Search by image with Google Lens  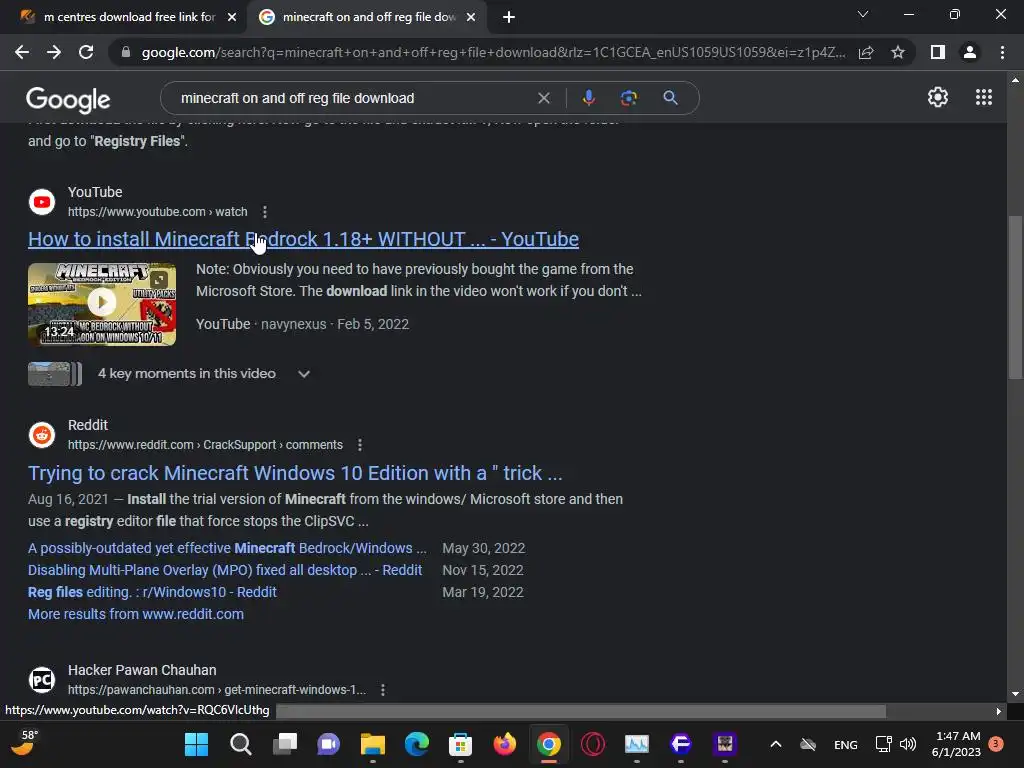(628, 98)
